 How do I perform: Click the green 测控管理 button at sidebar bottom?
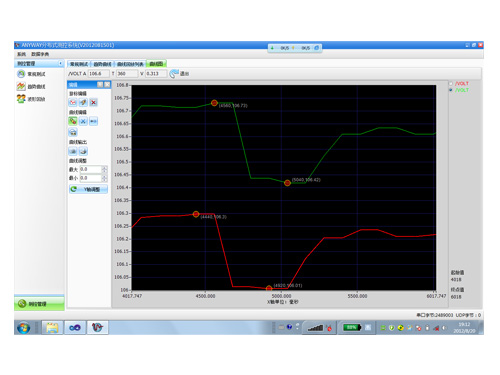coord(39,304)
